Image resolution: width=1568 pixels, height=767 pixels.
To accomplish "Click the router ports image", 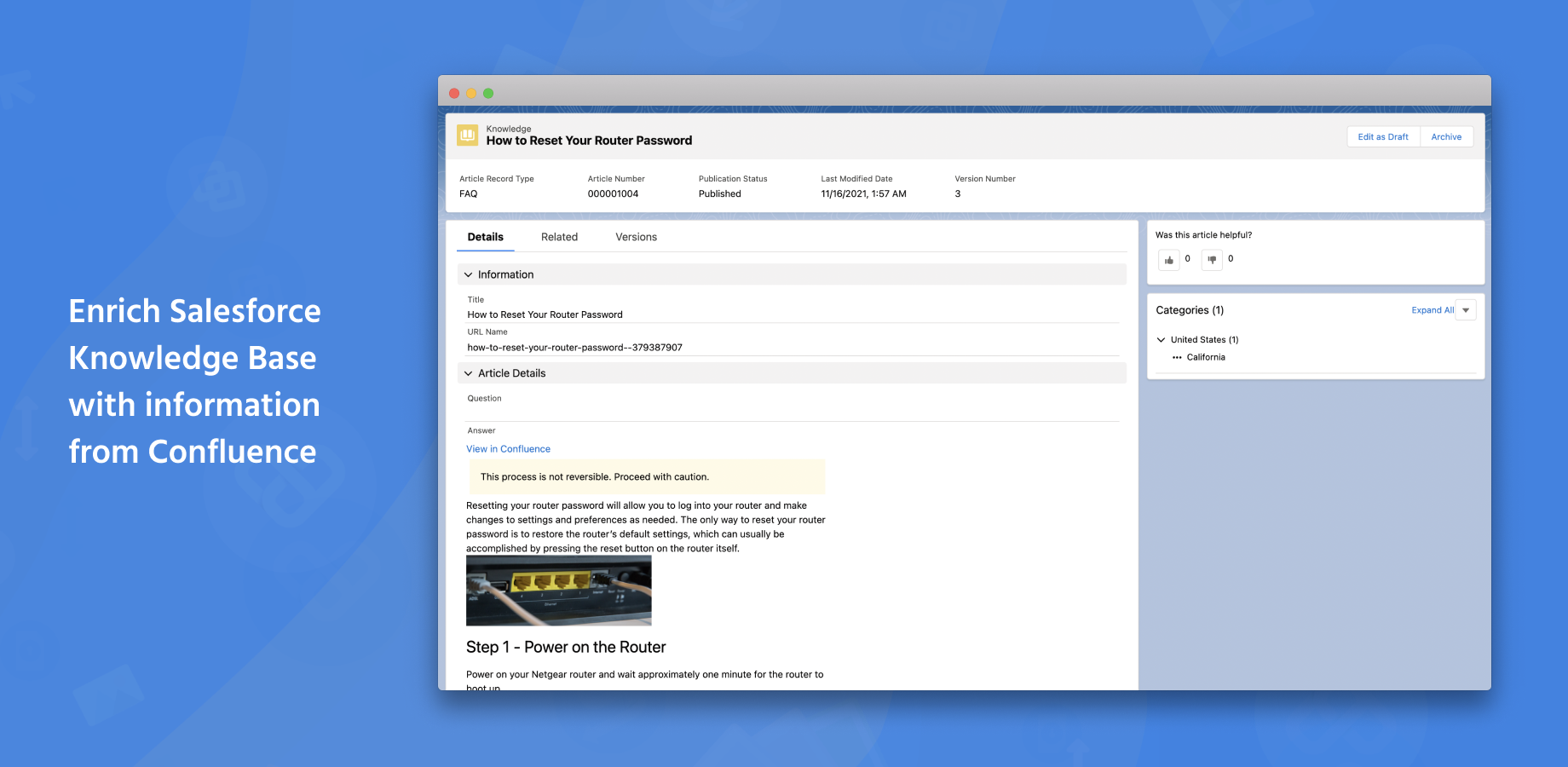I will (x=559, y=591).
